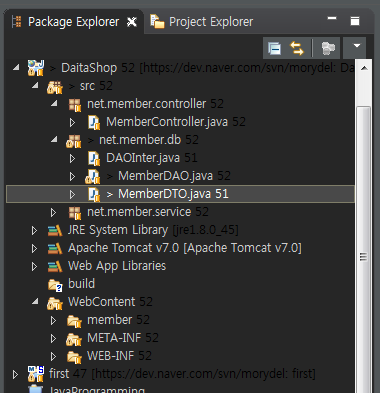380x393 pixels.
Task: Collapse the WebContent folder
Action: click(x=35, y=301)
